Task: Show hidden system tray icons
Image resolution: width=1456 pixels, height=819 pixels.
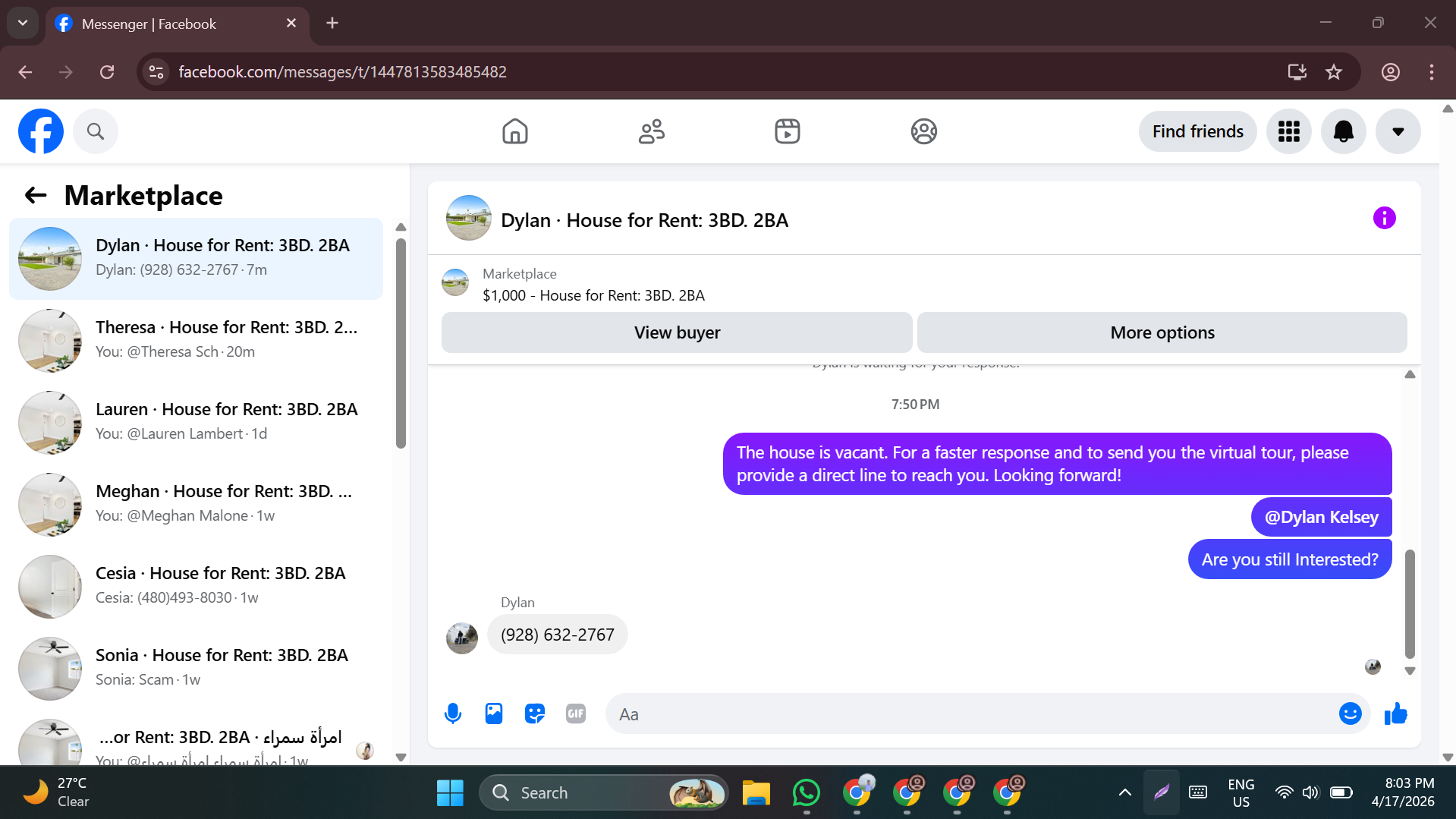Action: (1124, 792)
